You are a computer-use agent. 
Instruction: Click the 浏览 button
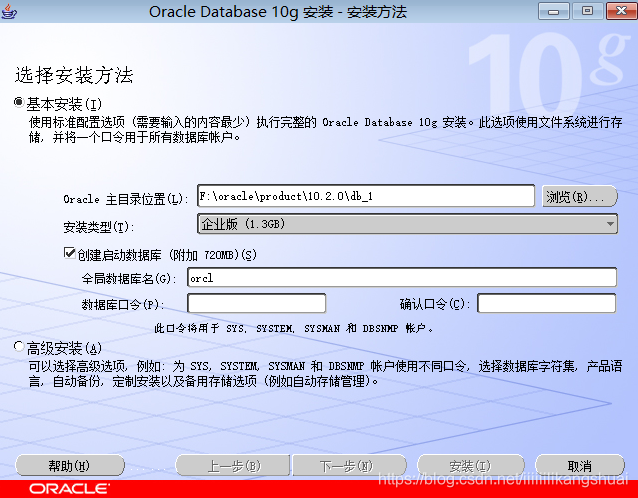pyautogui.click(x=580, y=197)
